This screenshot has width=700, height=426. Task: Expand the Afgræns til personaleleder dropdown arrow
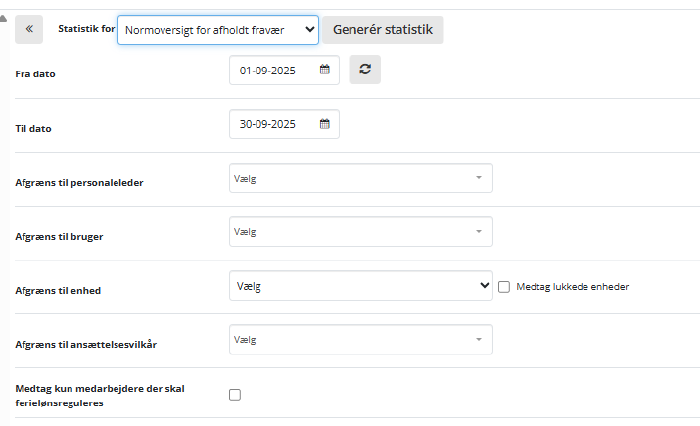479,178
